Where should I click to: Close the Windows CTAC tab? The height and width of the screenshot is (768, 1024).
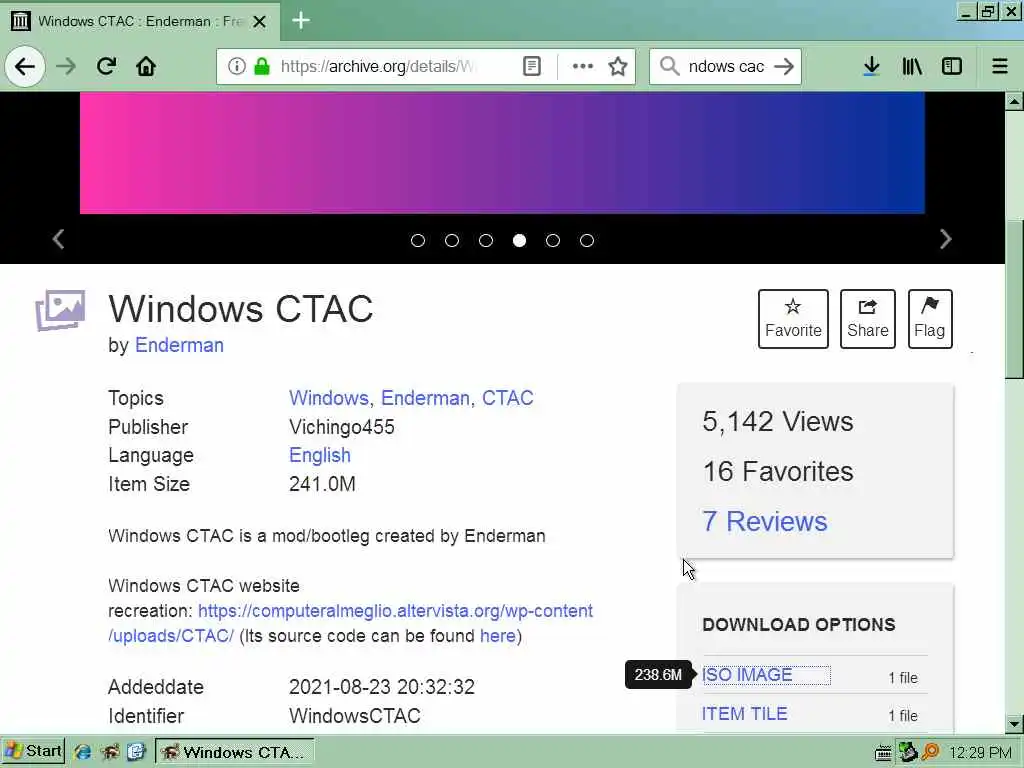click(x=259, y=22)
